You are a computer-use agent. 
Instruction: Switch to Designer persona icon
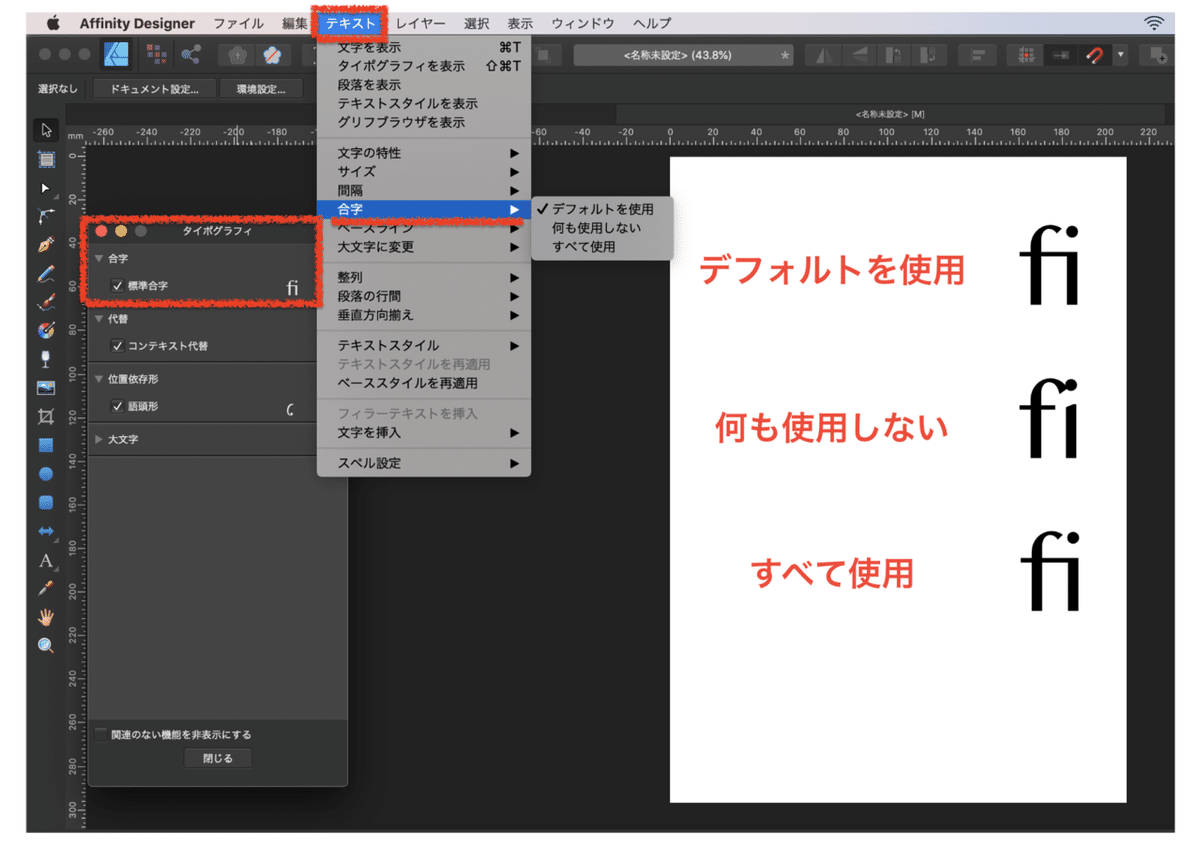[118, 55]
